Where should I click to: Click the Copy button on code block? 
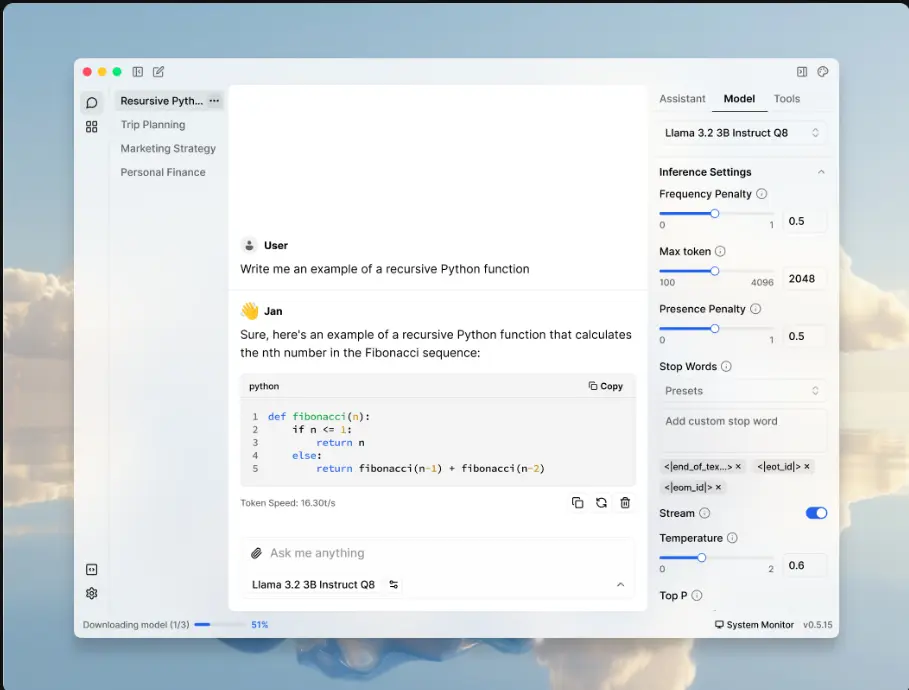pyautogui.click(x=606, y=386)
